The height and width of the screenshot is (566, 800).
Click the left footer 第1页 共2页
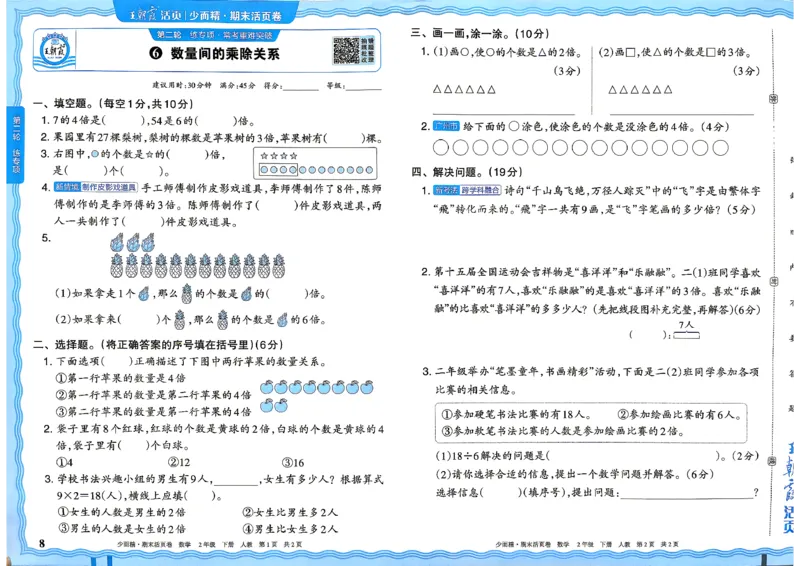coord(279,545)
